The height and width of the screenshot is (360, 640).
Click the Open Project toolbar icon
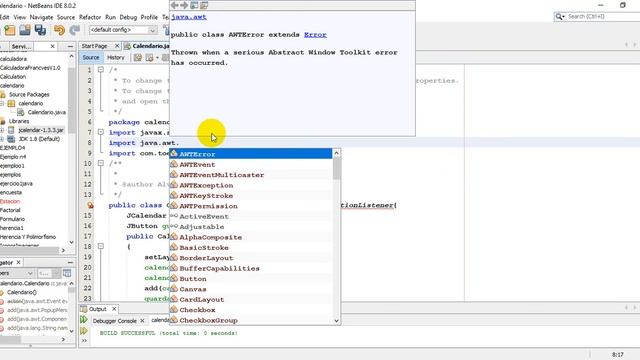click(x=25, y=30)
